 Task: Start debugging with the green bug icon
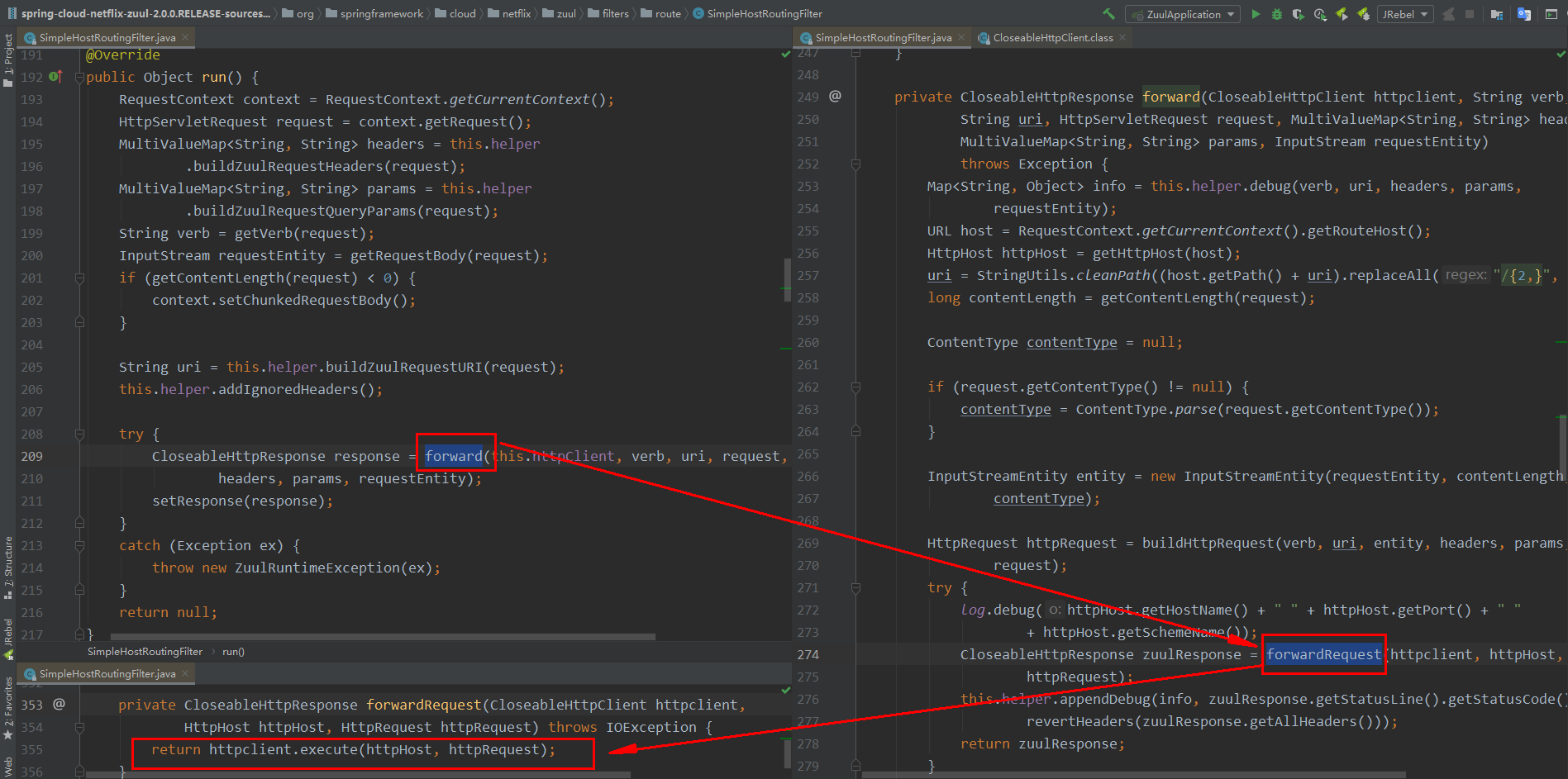pyautogui.click(x=1277, y=14)
